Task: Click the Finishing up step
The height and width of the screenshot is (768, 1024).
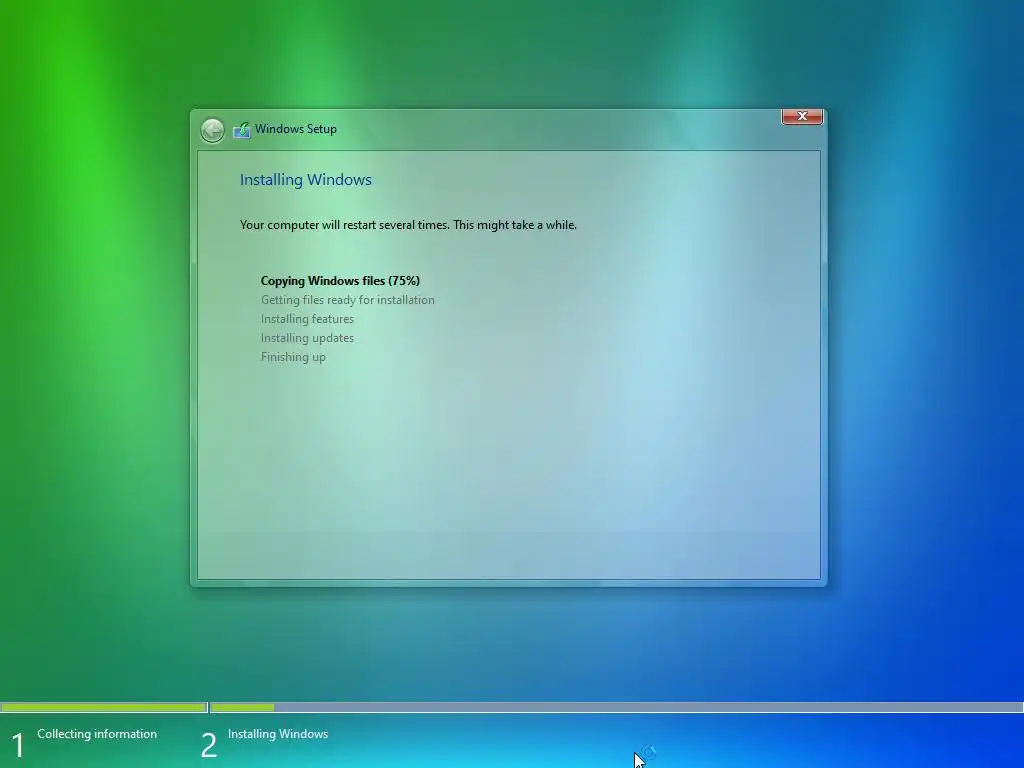Action: tap(293, 357)
